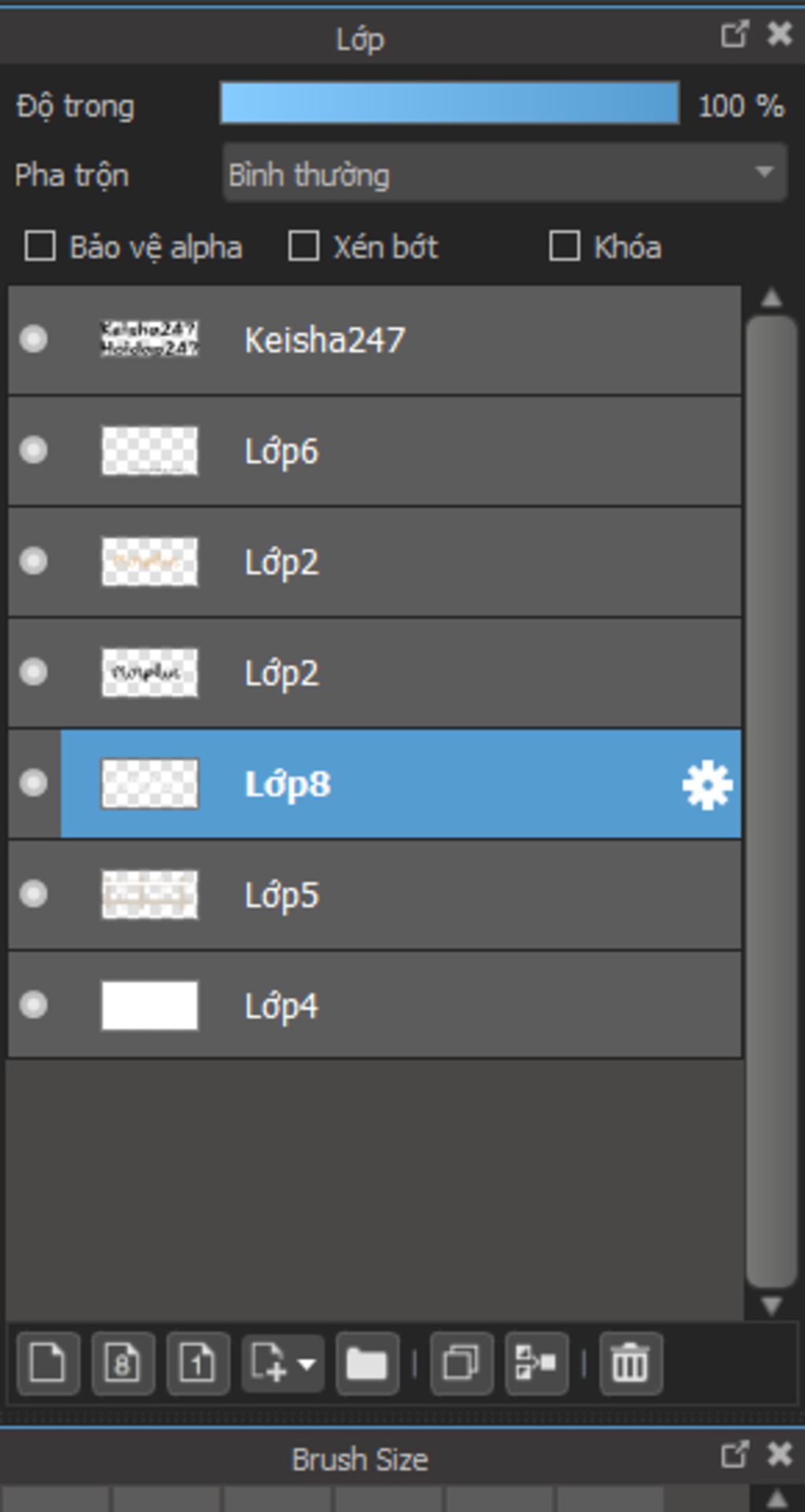This screenshot has width=805, height=1512.
Task: Toggle visibility of the Lớp5 layer
Action: (x=33, y=894)
